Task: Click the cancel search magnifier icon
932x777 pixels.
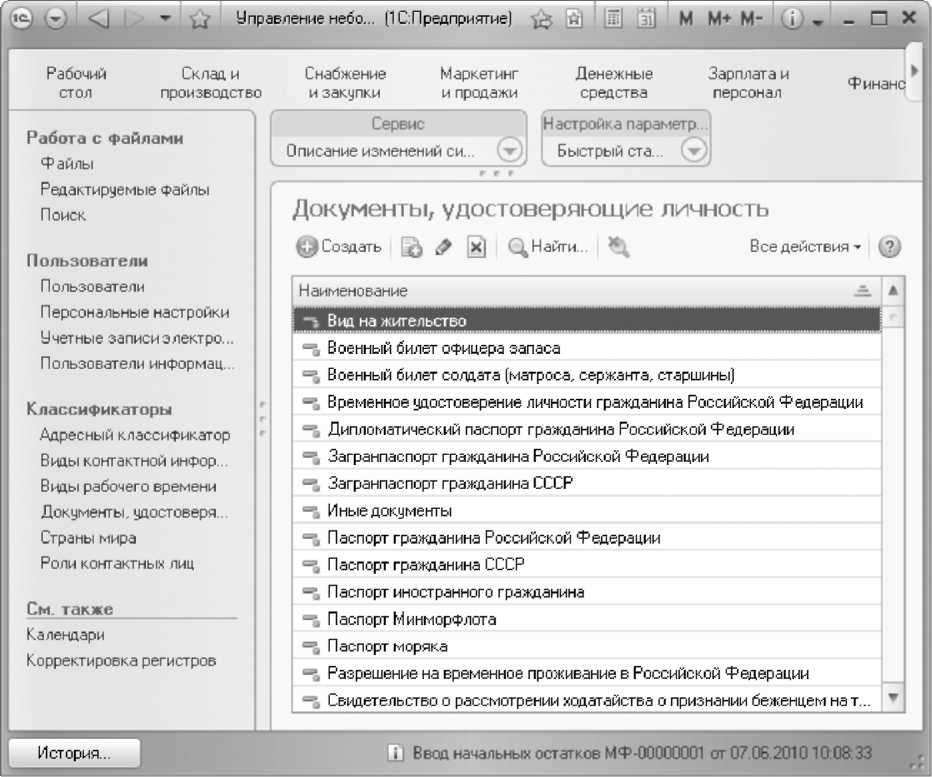Action: pos(618,247)
